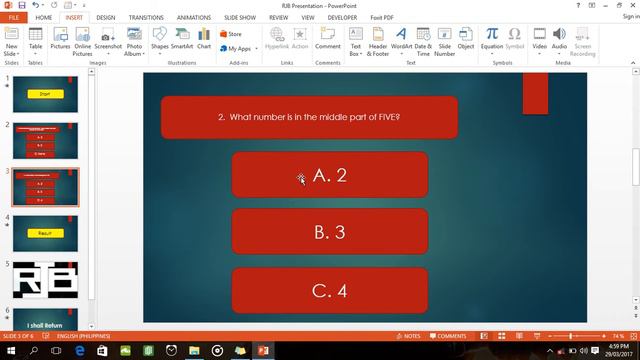Click English (Philippines) language indicator
The image size is (640, 360).
point(84,336)
